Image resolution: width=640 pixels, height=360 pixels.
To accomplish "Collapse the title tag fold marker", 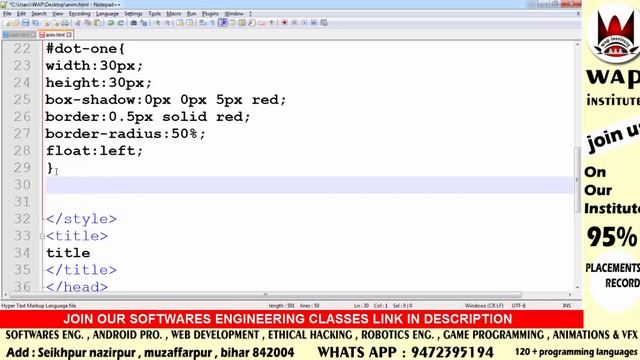I will click(42, 236).
